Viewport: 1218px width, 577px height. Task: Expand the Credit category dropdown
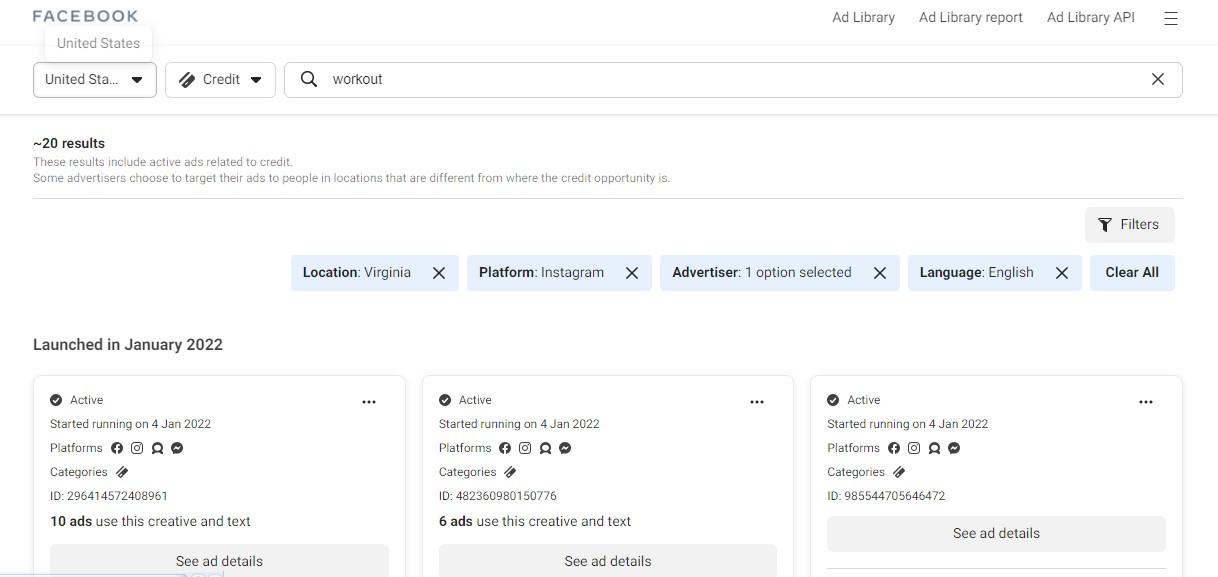(x=220, y=80)
